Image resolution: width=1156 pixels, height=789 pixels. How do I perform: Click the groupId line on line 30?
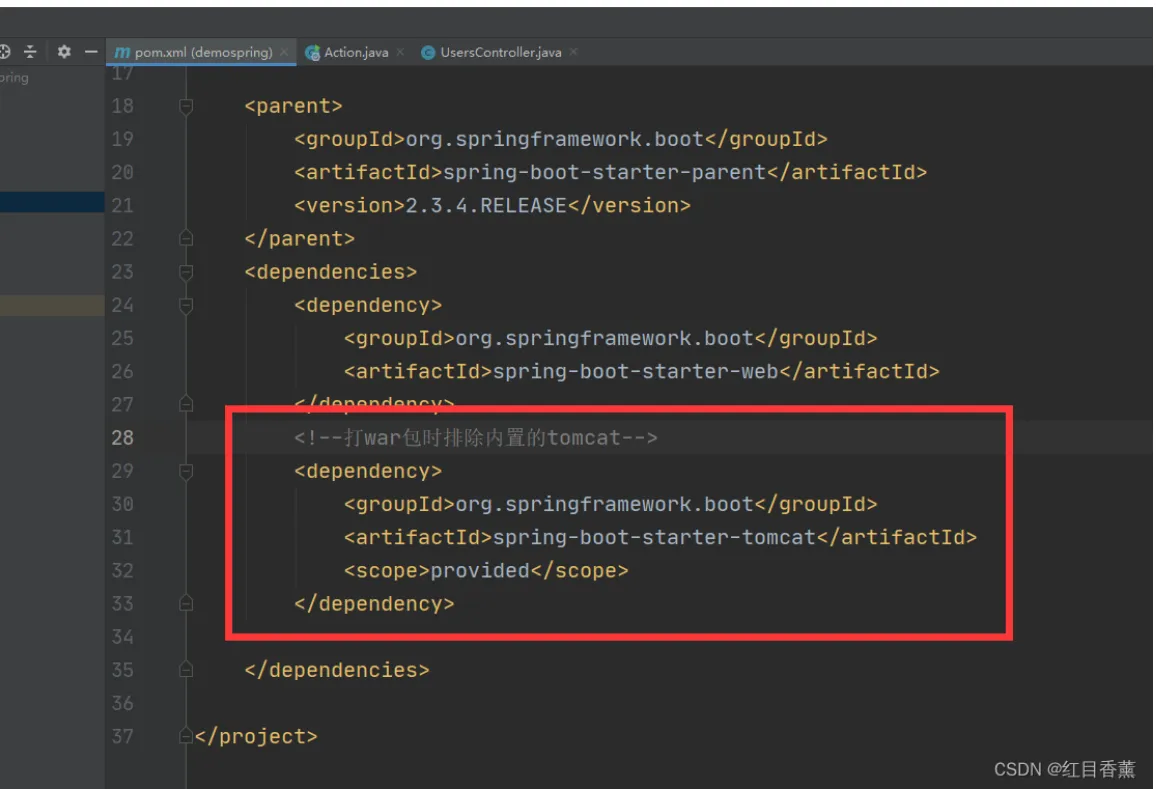pyautogui.click(x=610, y=504)
